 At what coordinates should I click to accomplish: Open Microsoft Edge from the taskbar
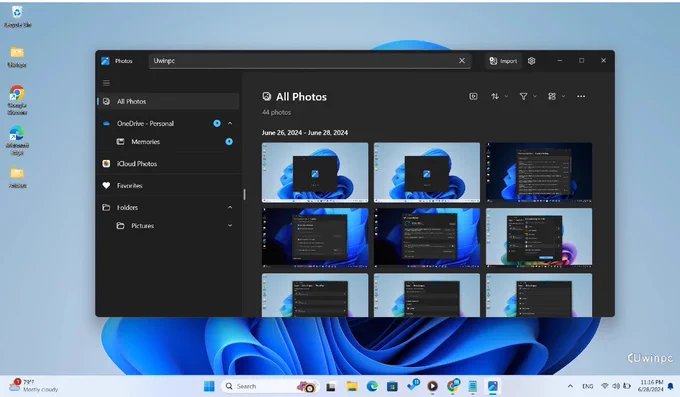tap(372, 386)
